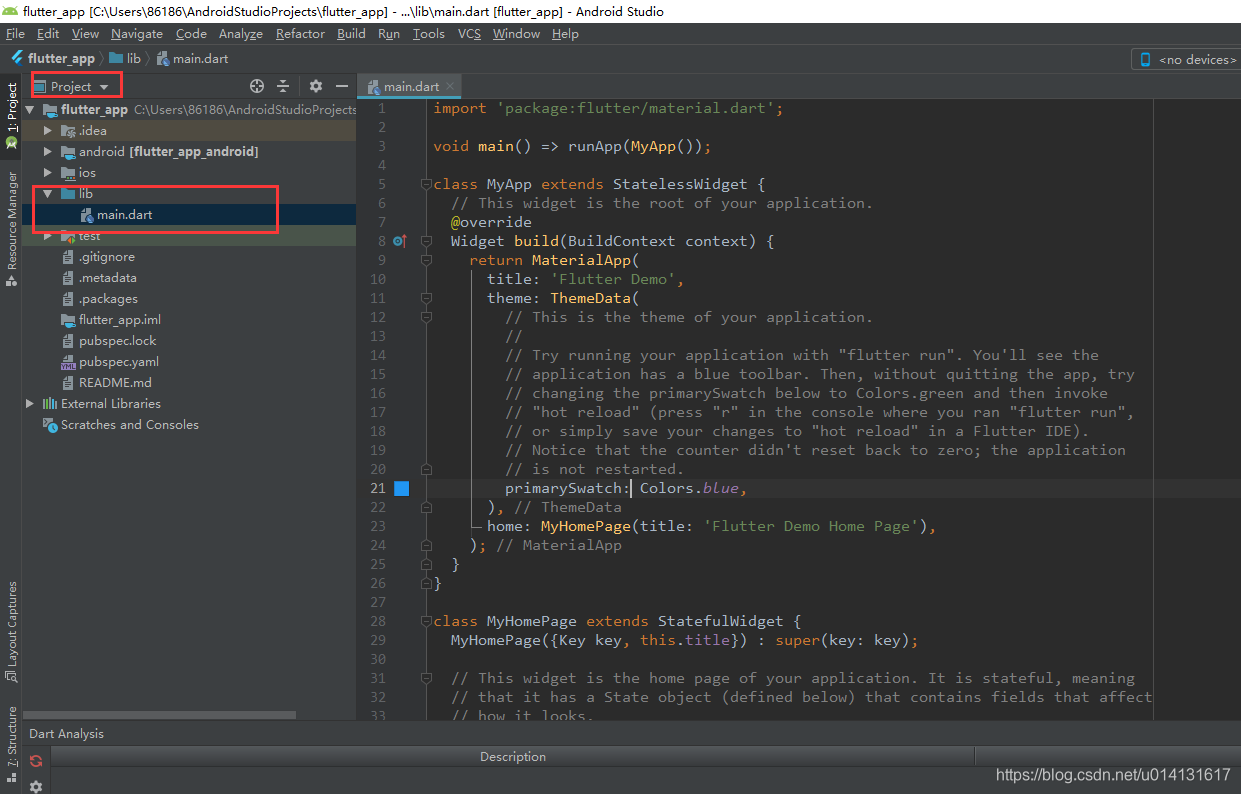Image resolution: width=1241 pixels, height=794 pixels.
Task: Open the Edit menu
Action: 48,33
